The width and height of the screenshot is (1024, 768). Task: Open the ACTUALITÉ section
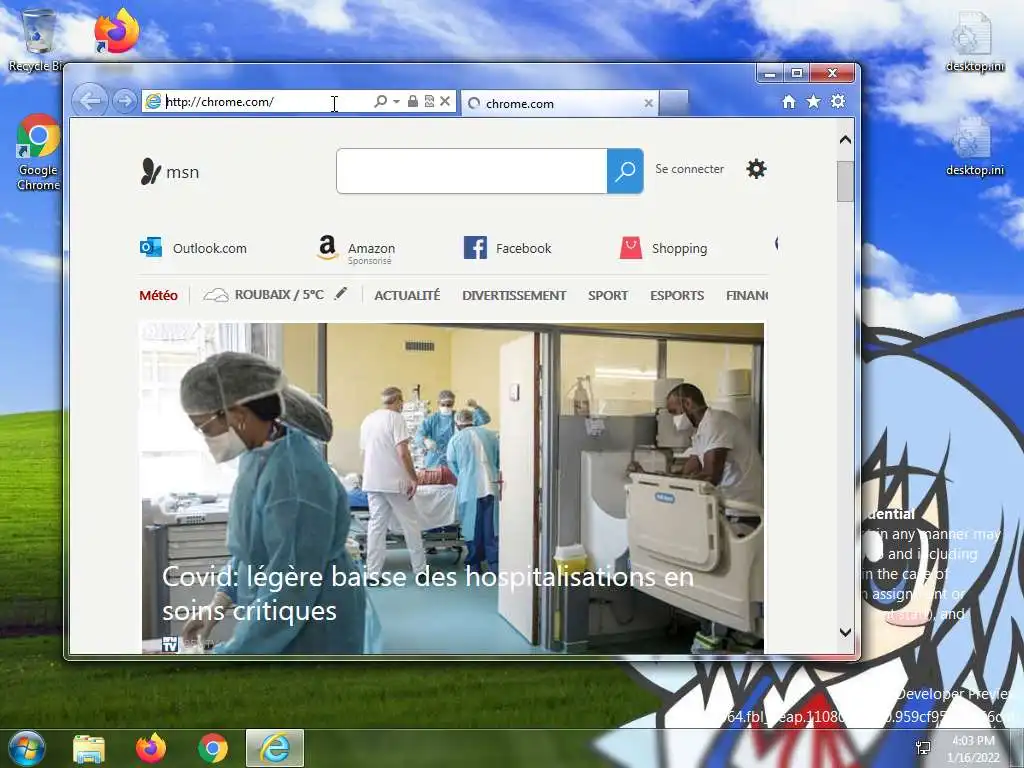tap(407, 295)
